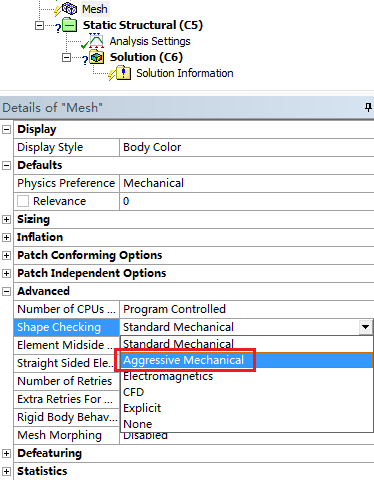Image resolution: width=374 pixels, height=480 pixels.
Task: Select the Physics Preference property label
Action: pos(66,183)
